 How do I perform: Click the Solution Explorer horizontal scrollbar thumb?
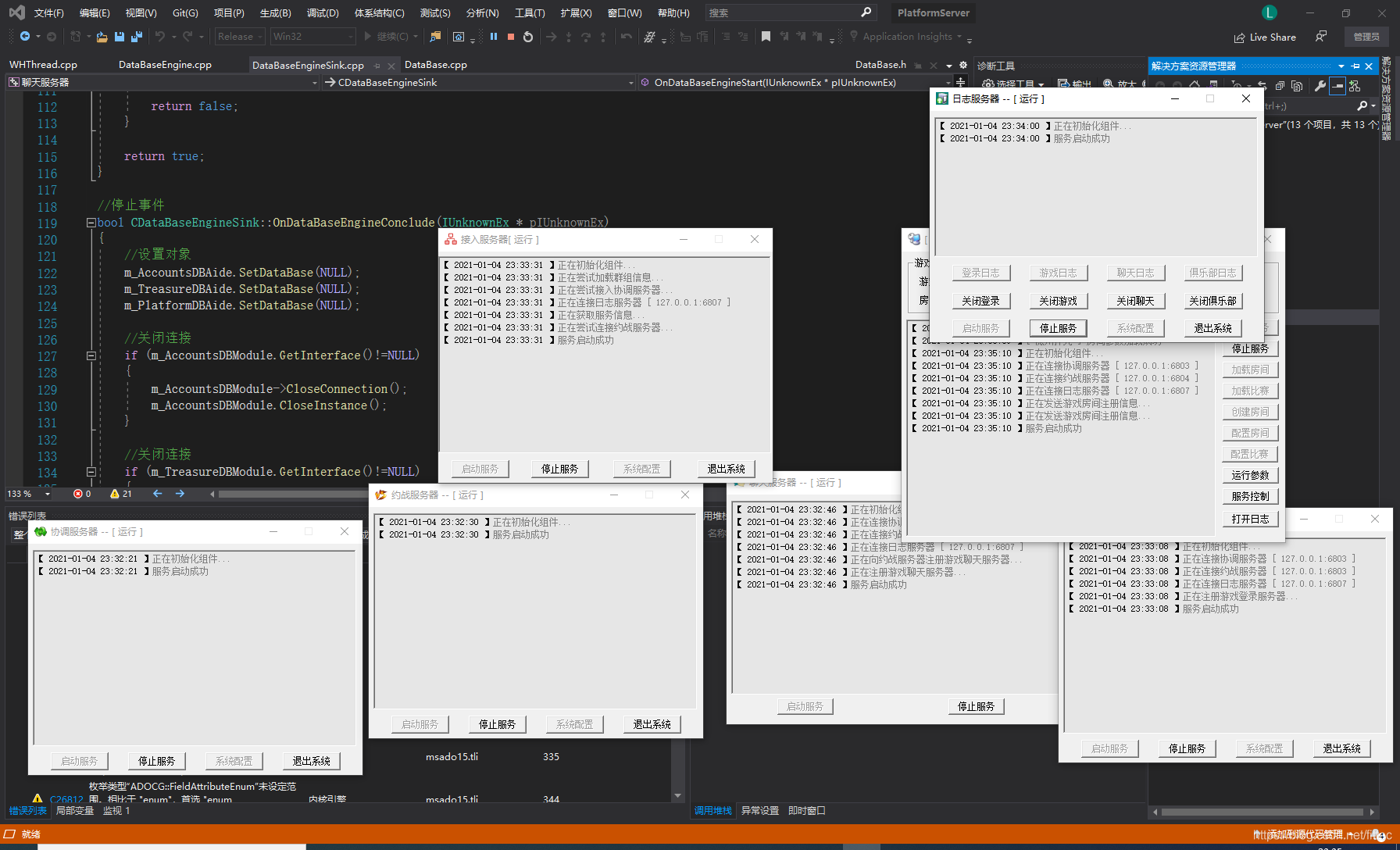(x=1264, y=812)
